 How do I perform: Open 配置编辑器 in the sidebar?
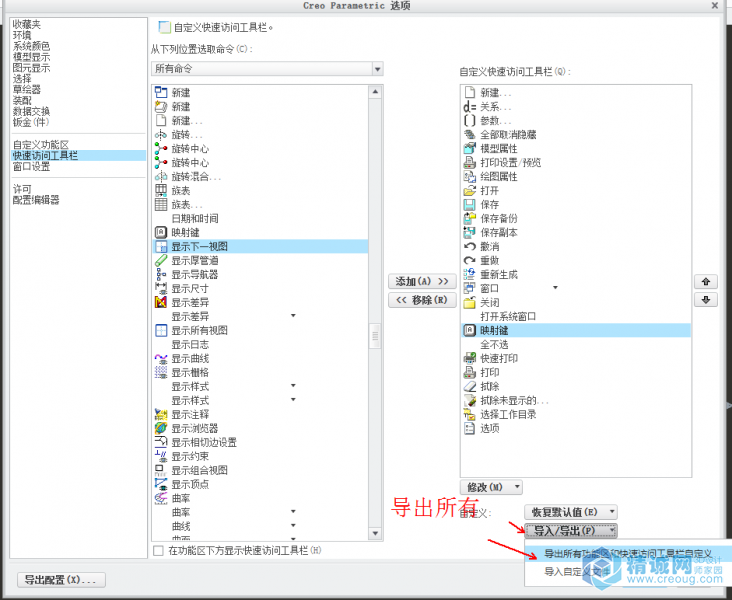(x=36, y=200)
